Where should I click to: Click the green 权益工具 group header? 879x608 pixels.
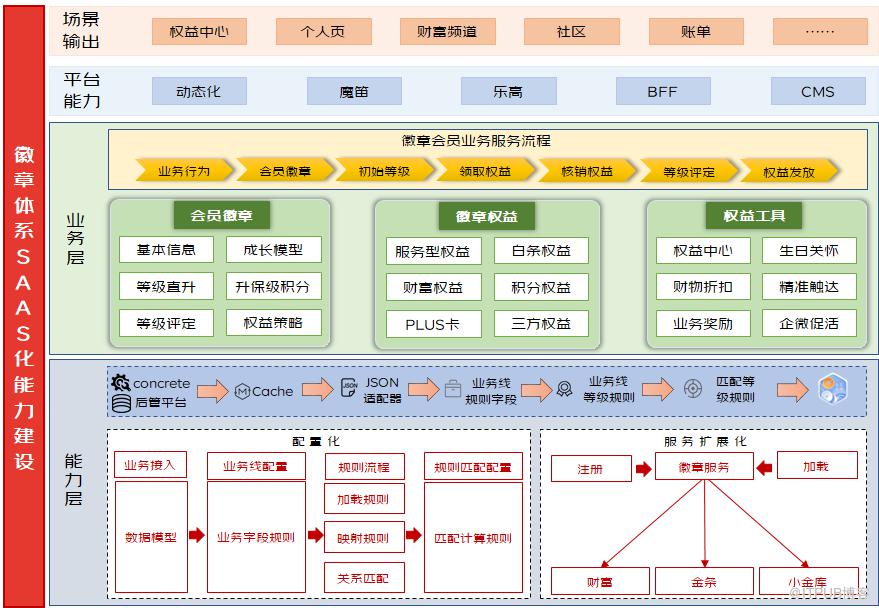tap(754, 215)
